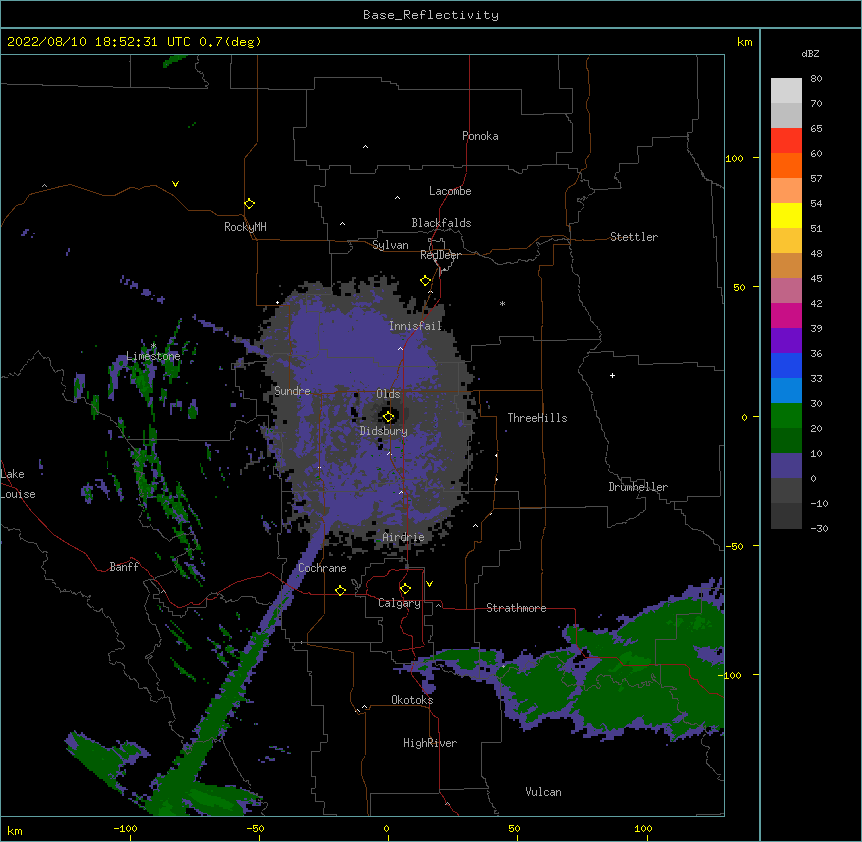Click the Banff label
Screen dimensions: 862x842
pos(124,567)
